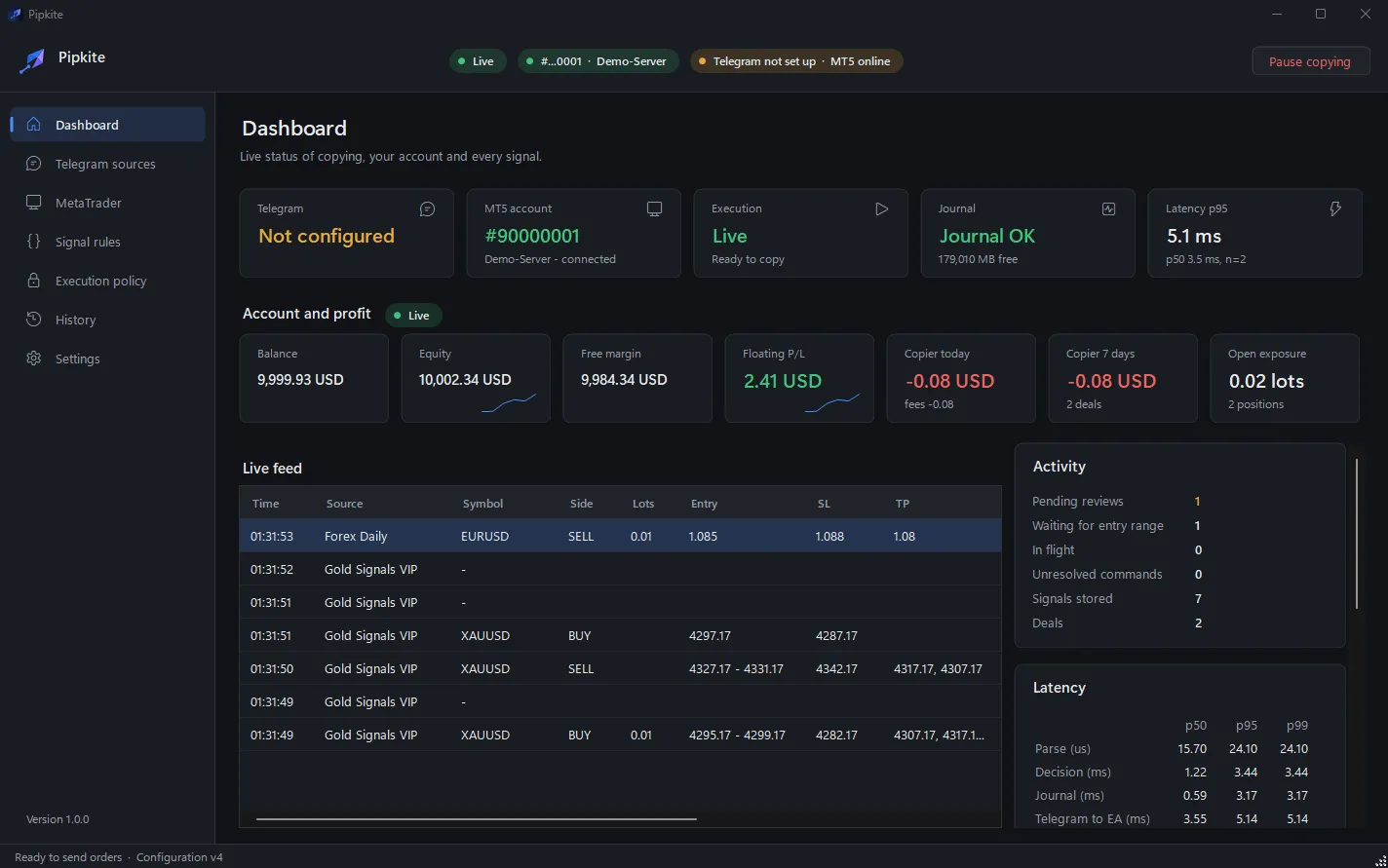Click the Live feed horizontal scrollbar

(x=477, y=819)
